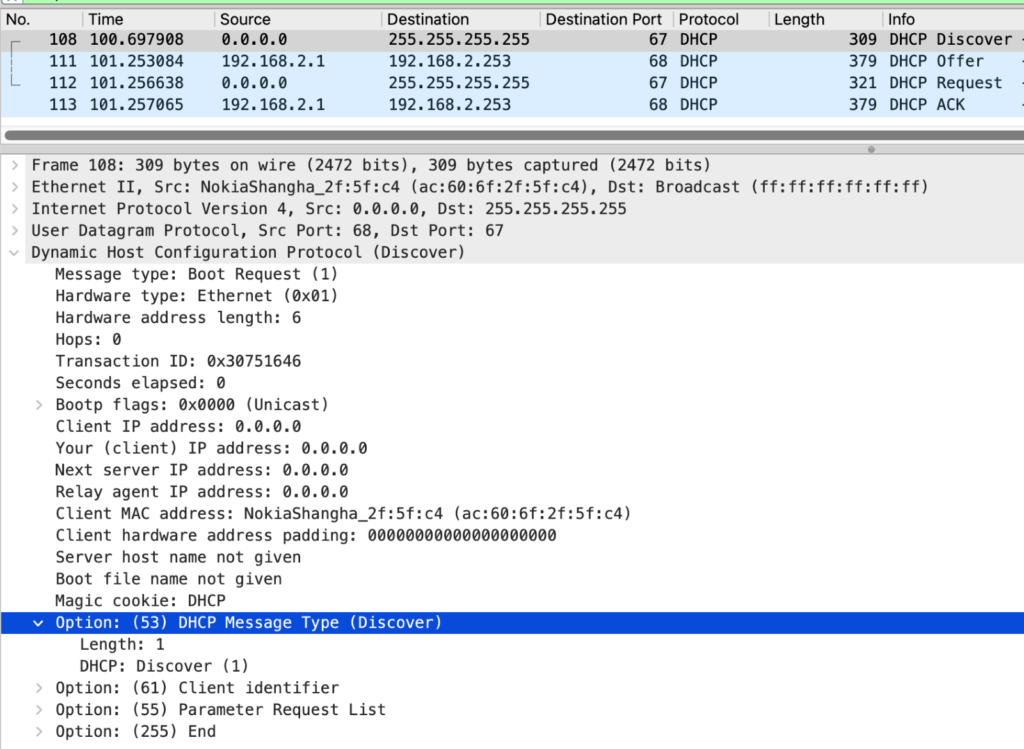Expand Option 55 Parameter Request List
Image resolution: width=1024 pixels, height=749 pixels.
point(38,709)
